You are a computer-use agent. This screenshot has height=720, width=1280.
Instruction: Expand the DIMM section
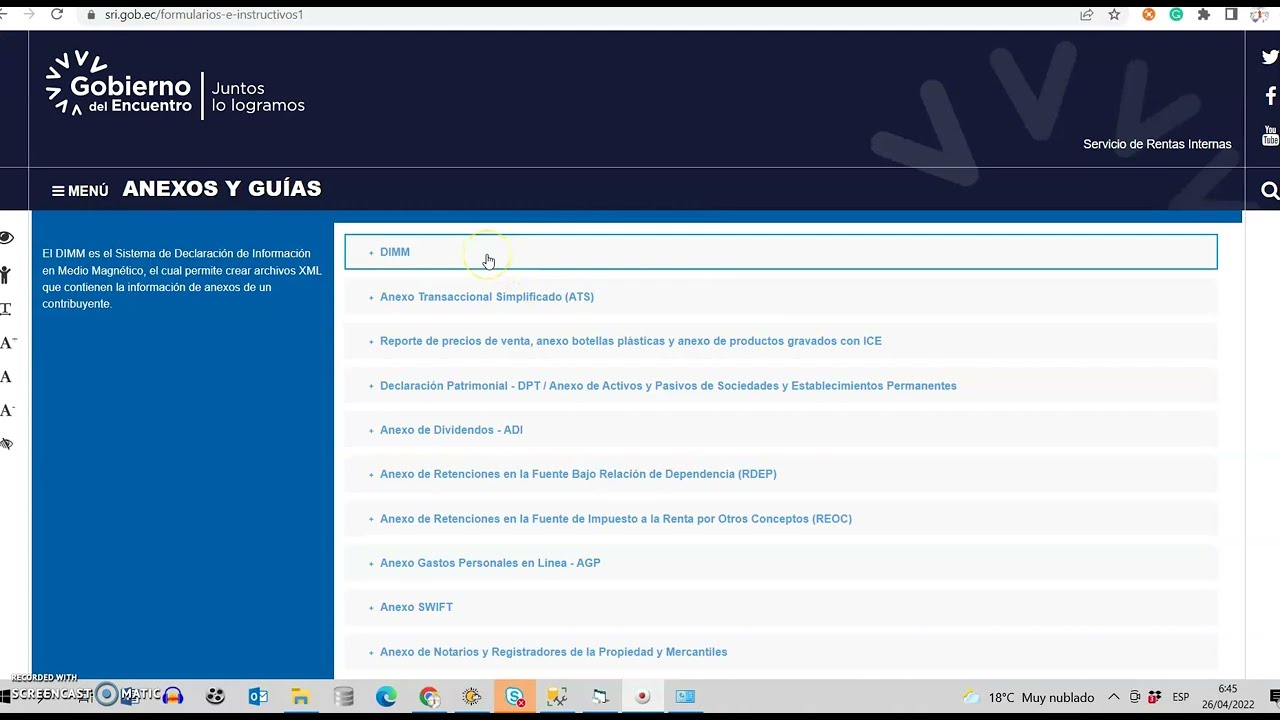click(x=781, y=252)
